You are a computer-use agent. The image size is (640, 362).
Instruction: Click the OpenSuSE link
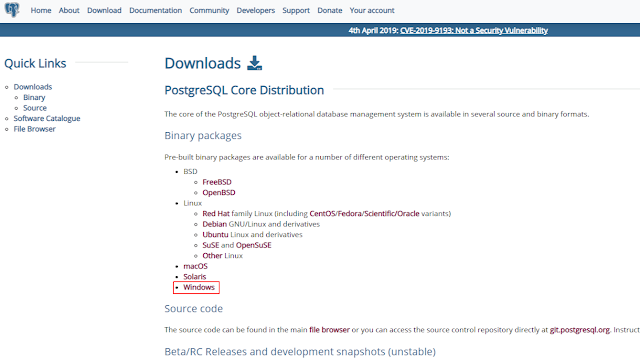pos(253,245)
